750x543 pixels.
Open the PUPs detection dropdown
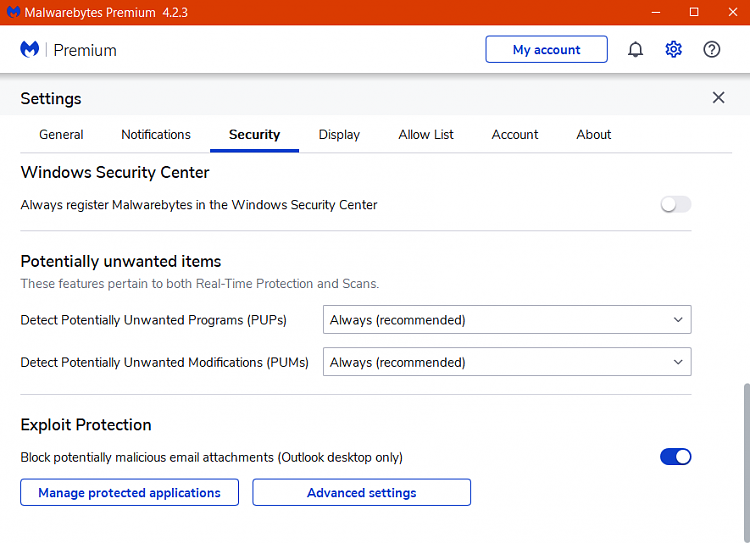pyautogui.click(x=507, y=320)
